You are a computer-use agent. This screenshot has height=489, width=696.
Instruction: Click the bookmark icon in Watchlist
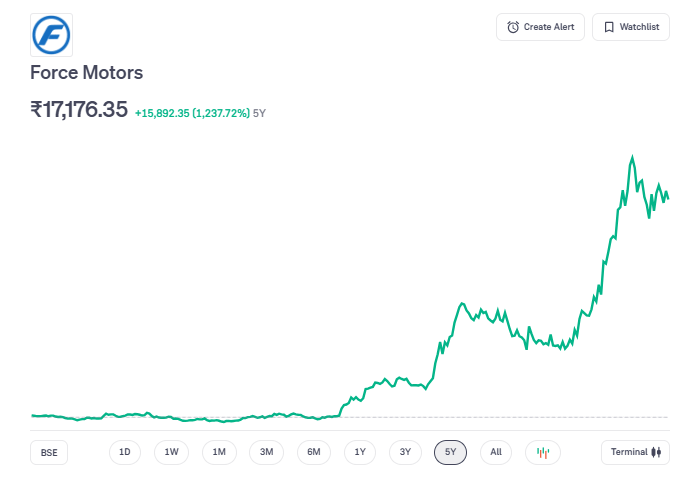click(608, 27)
